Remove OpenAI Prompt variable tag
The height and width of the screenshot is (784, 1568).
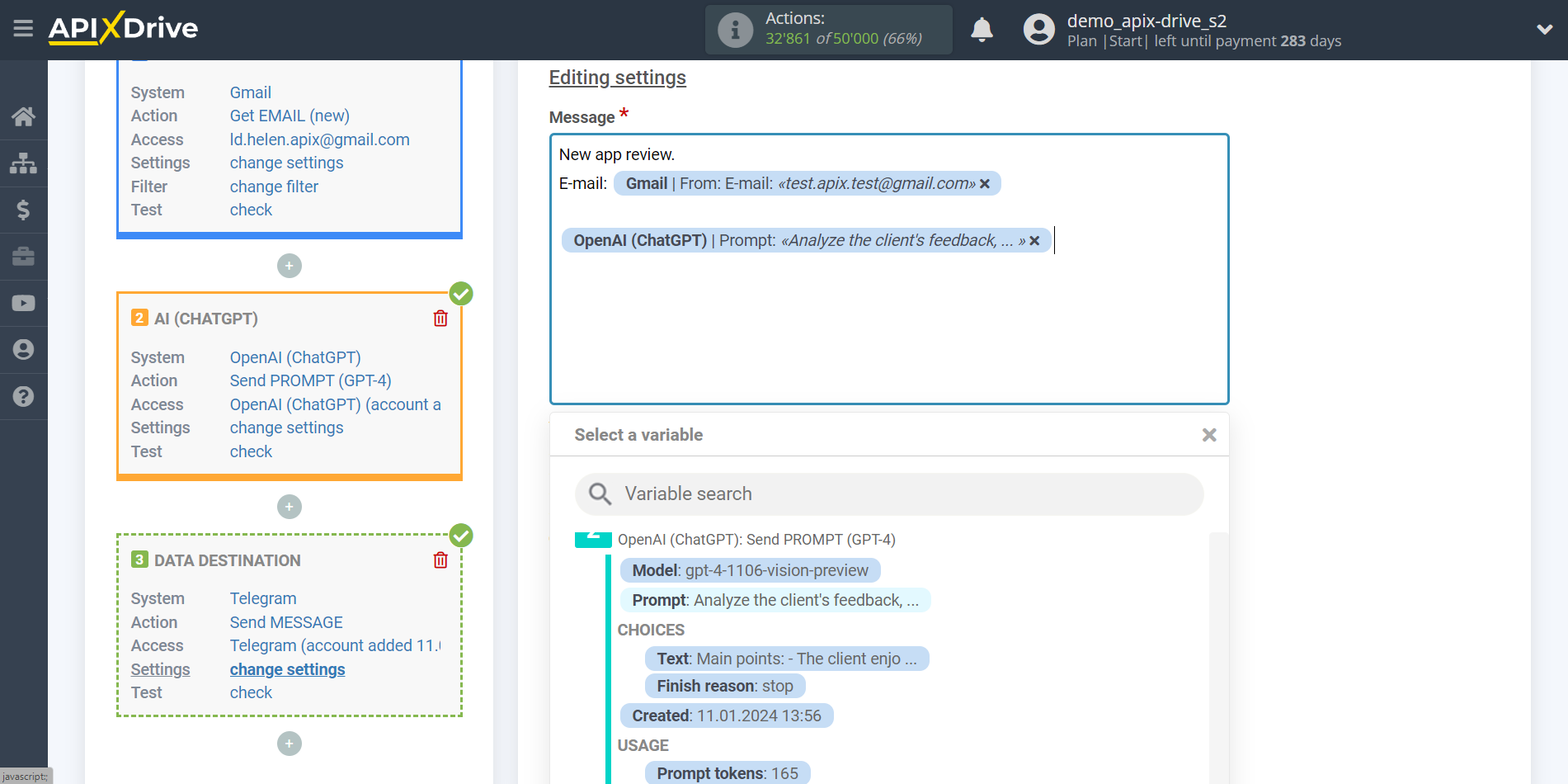(x=1034, y=241)
